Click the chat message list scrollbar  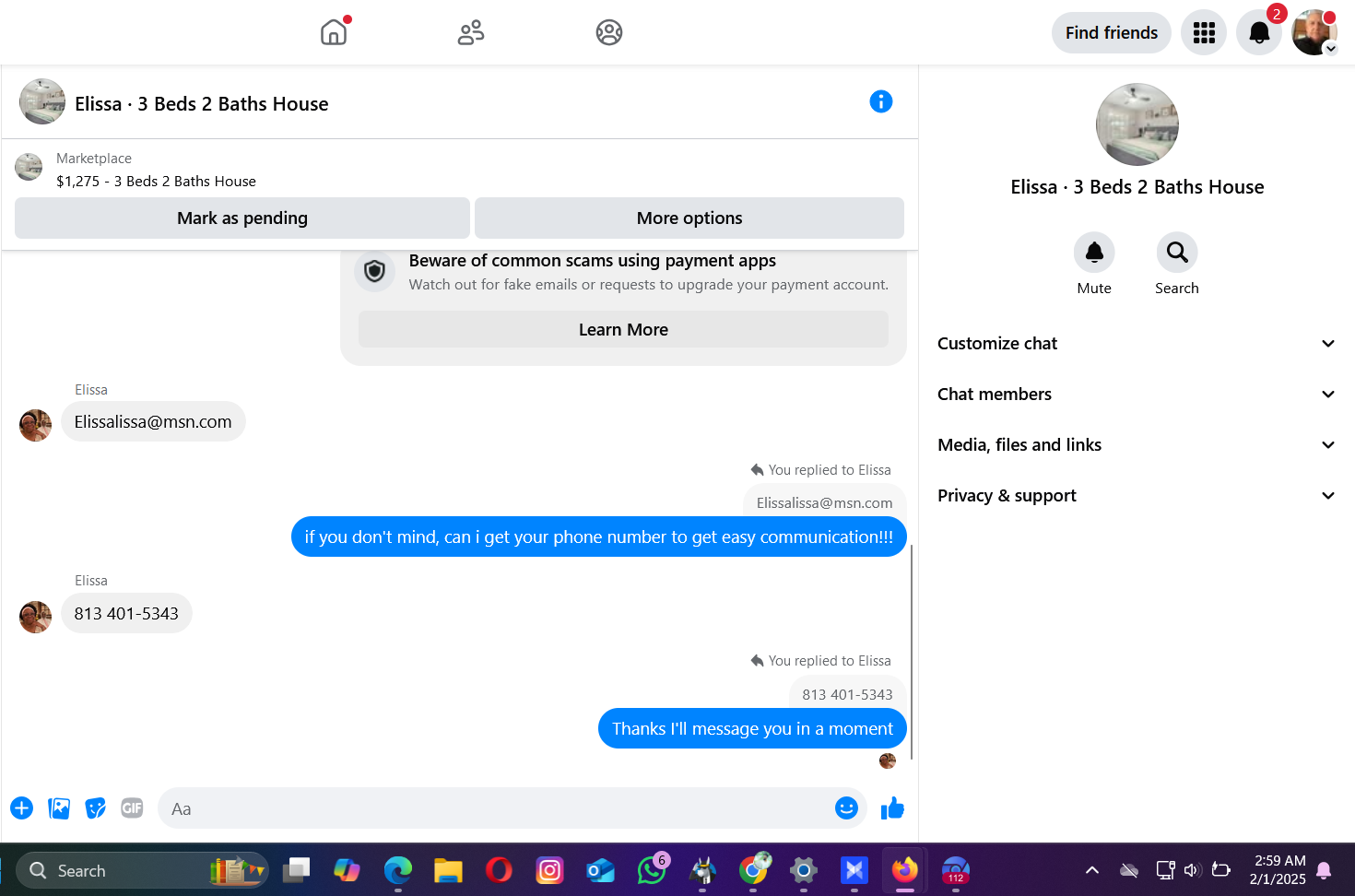912,652
